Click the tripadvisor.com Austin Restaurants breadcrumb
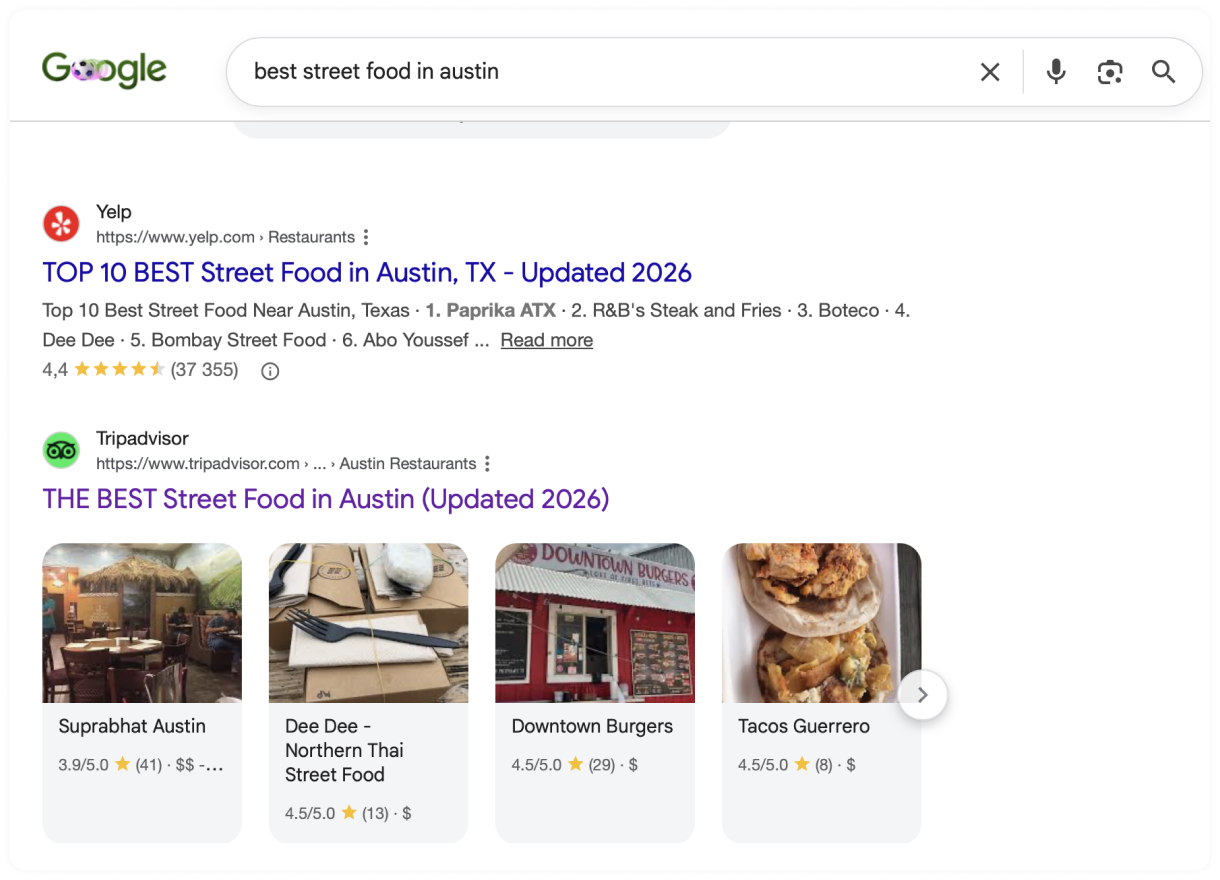 pyautogui.click(x=286, y=464)
